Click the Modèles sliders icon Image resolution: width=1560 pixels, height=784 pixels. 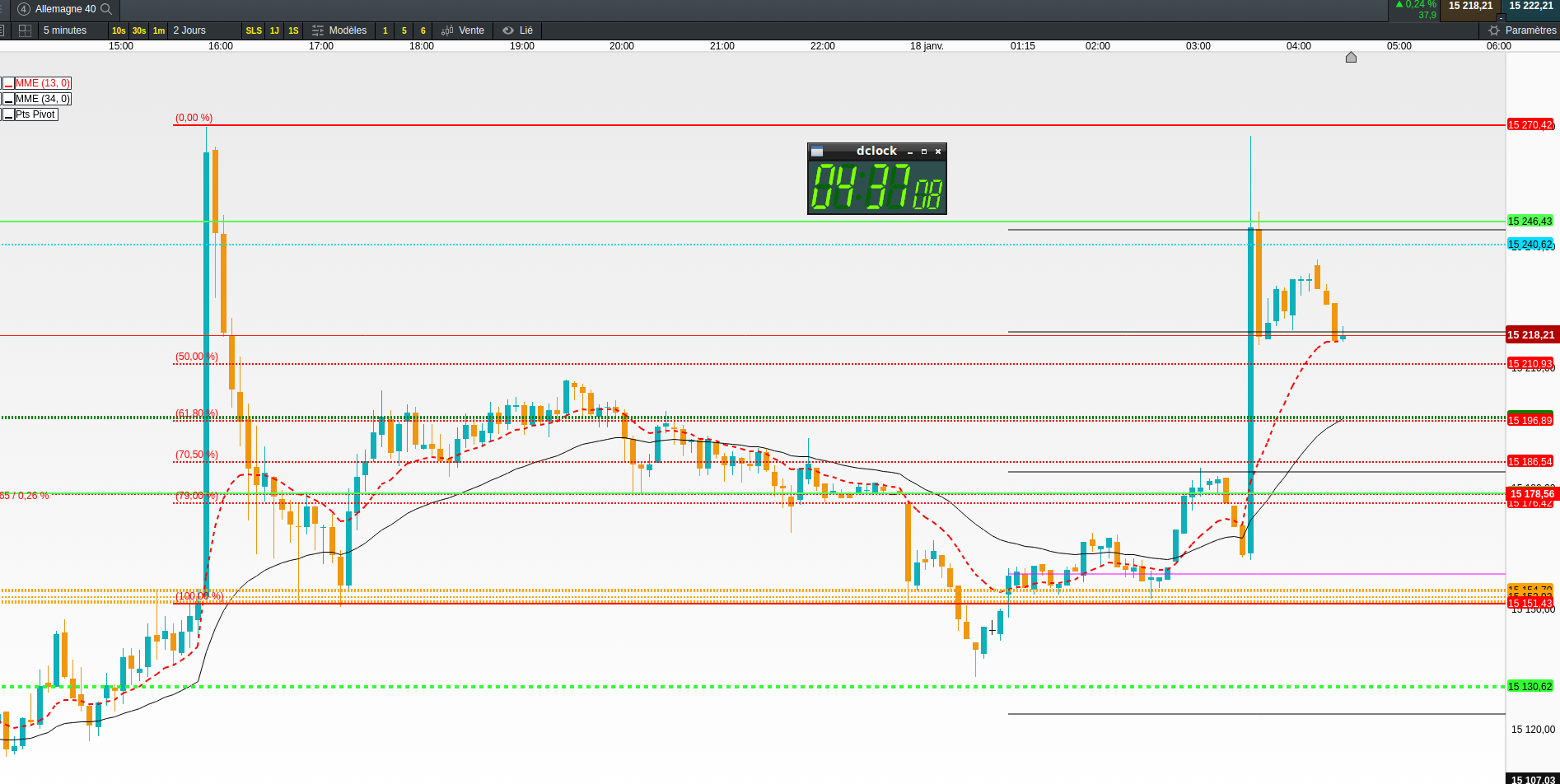click(x=318, y=30)
